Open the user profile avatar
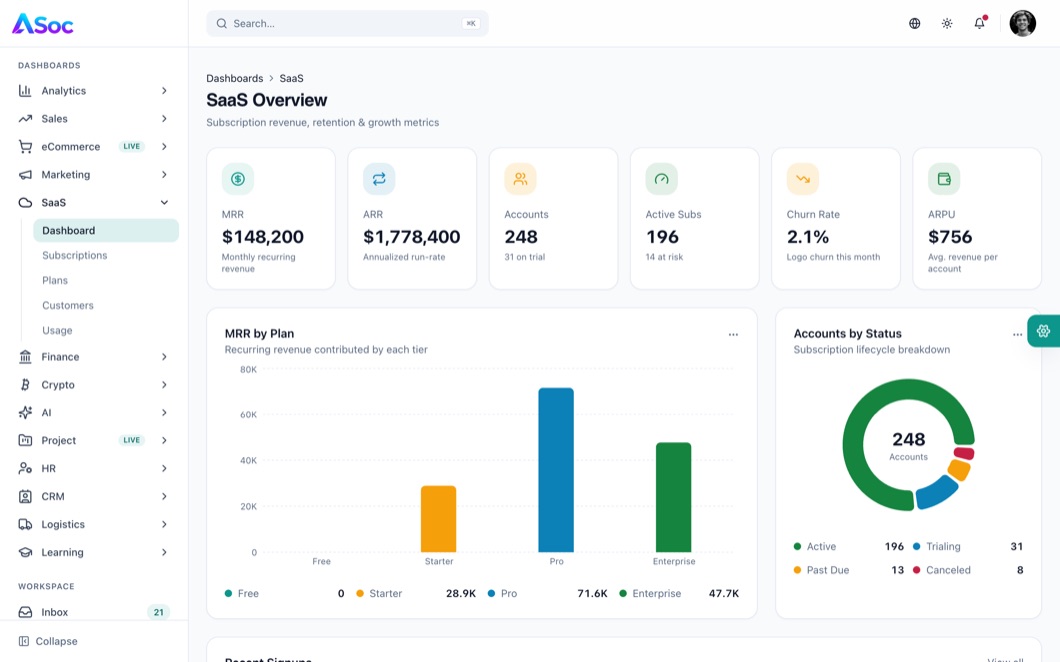This screenshot has height=662, width=1060. pyautogui.click(x=1023, y=24)
